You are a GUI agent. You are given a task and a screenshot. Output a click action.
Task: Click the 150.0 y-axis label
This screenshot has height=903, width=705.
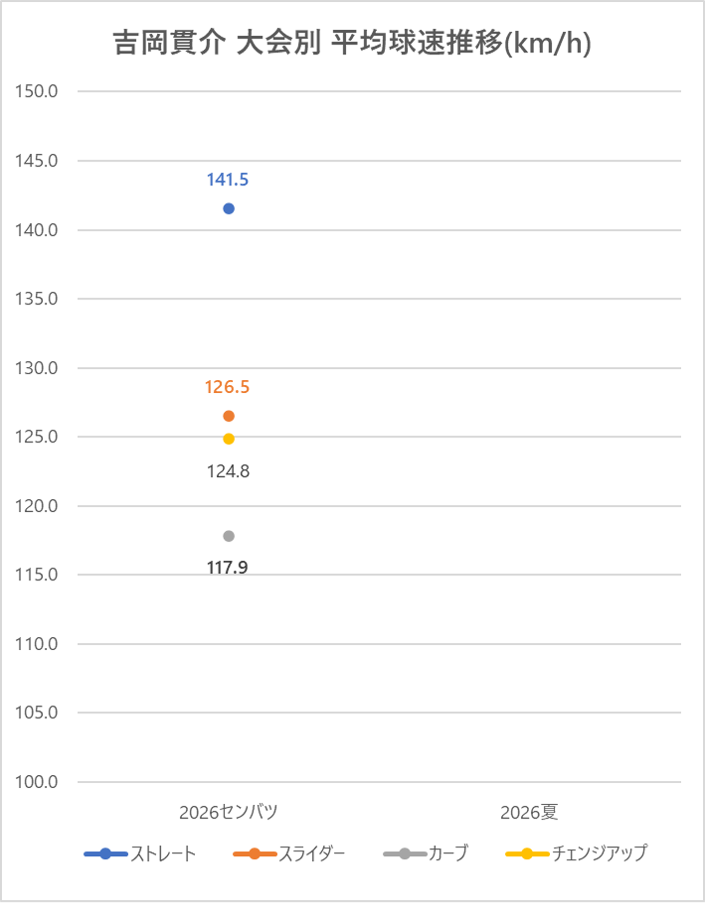[x=39, y=91]
